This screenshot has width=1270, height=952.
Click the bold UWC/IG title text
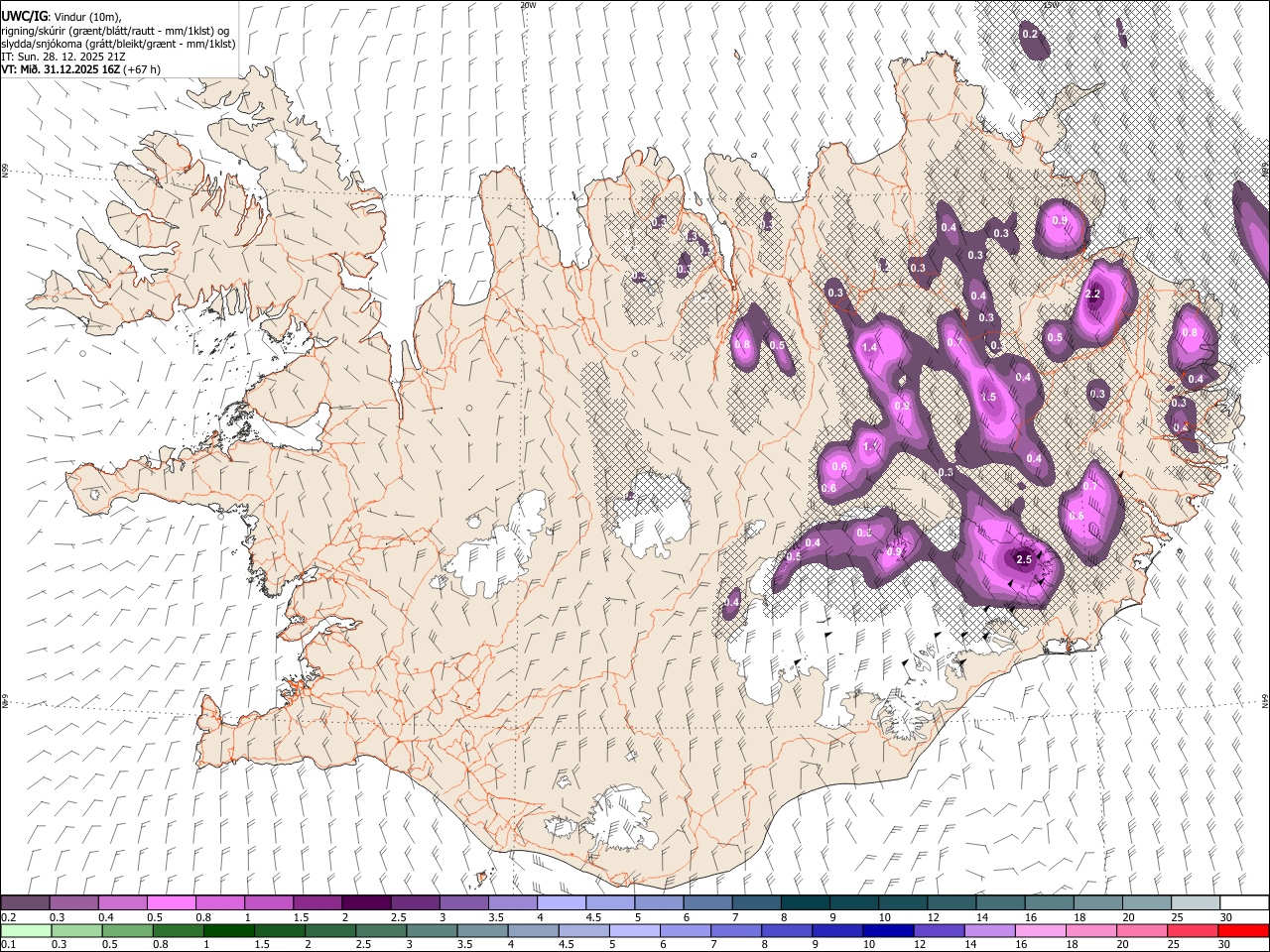pos(24,17)
